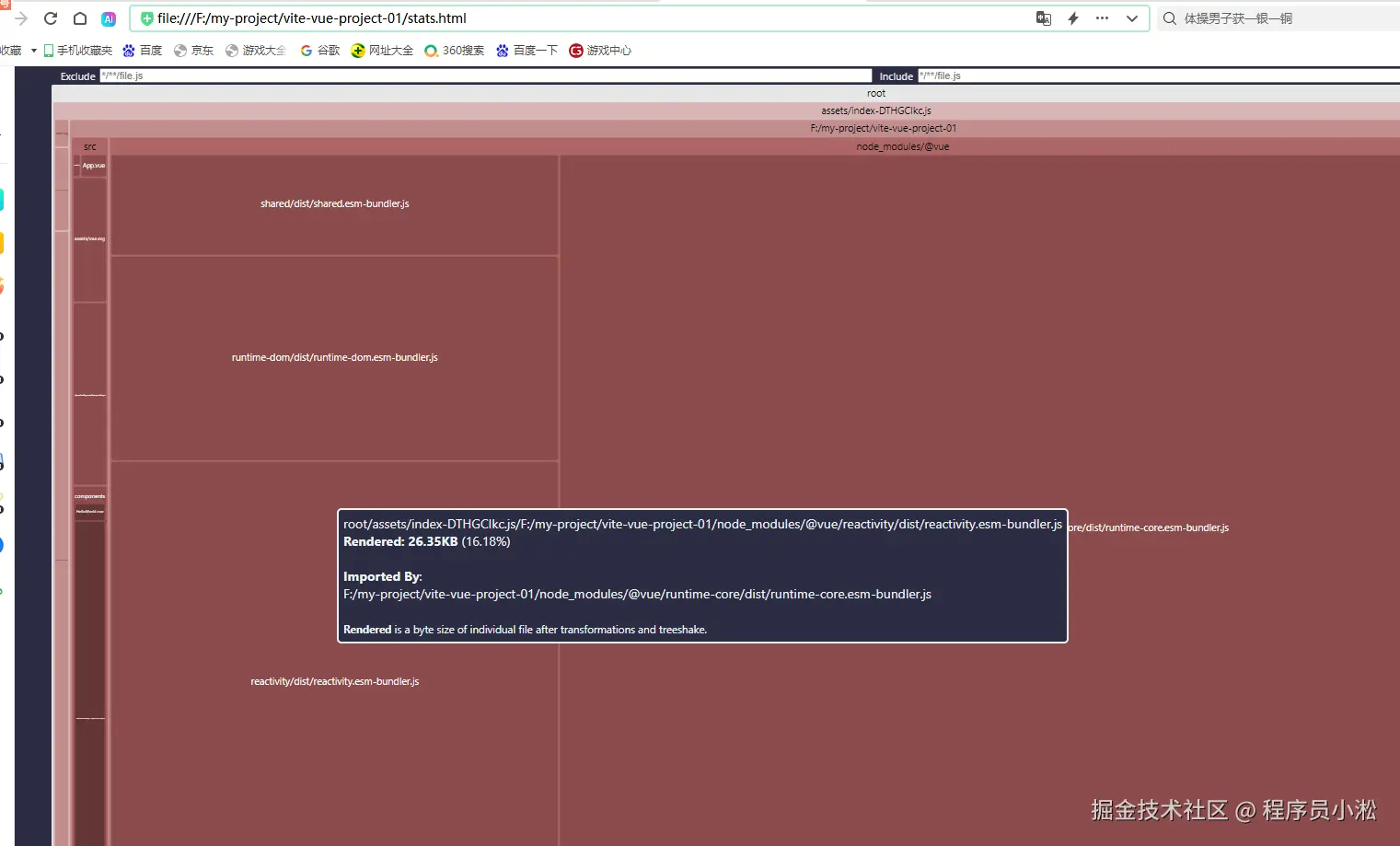Screen dimensions: 1400x846
Task: Click the Exclude filter input field
Action: [485, 75]
